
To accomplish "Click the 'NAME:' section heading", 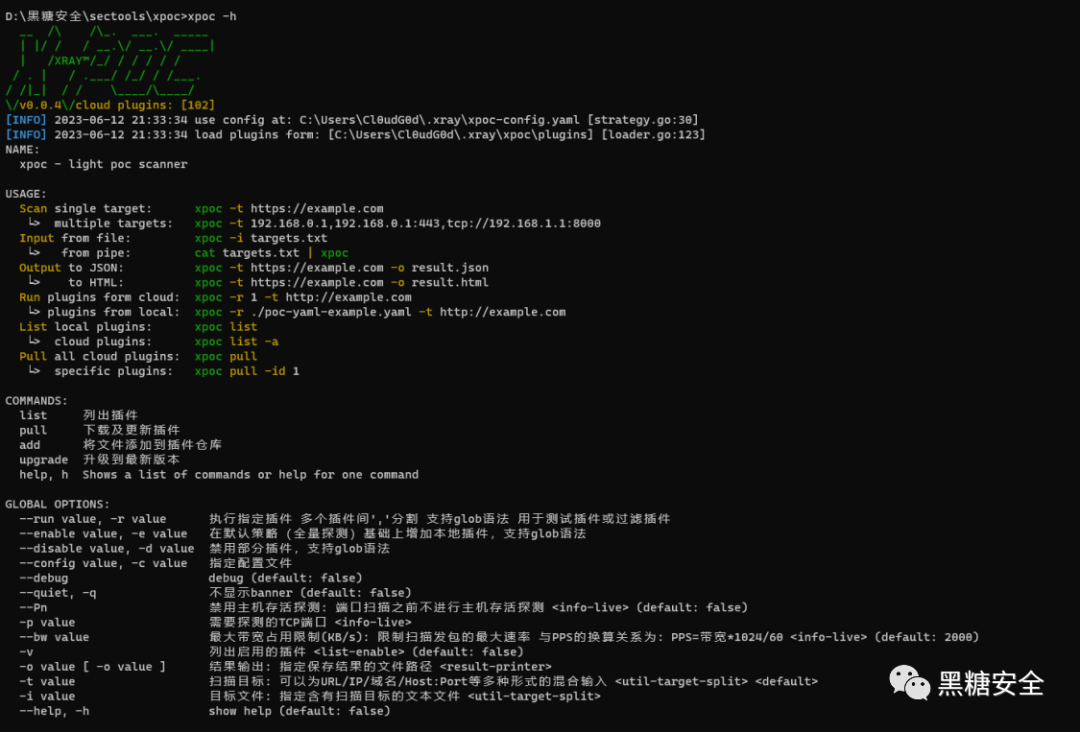I will [22, 149].
